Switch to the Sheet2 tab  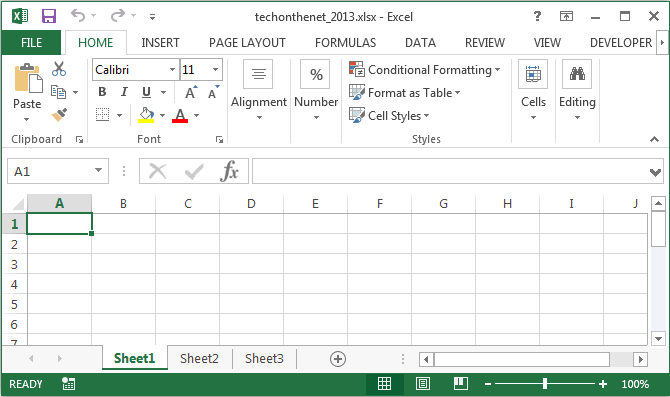coord(199,359)
